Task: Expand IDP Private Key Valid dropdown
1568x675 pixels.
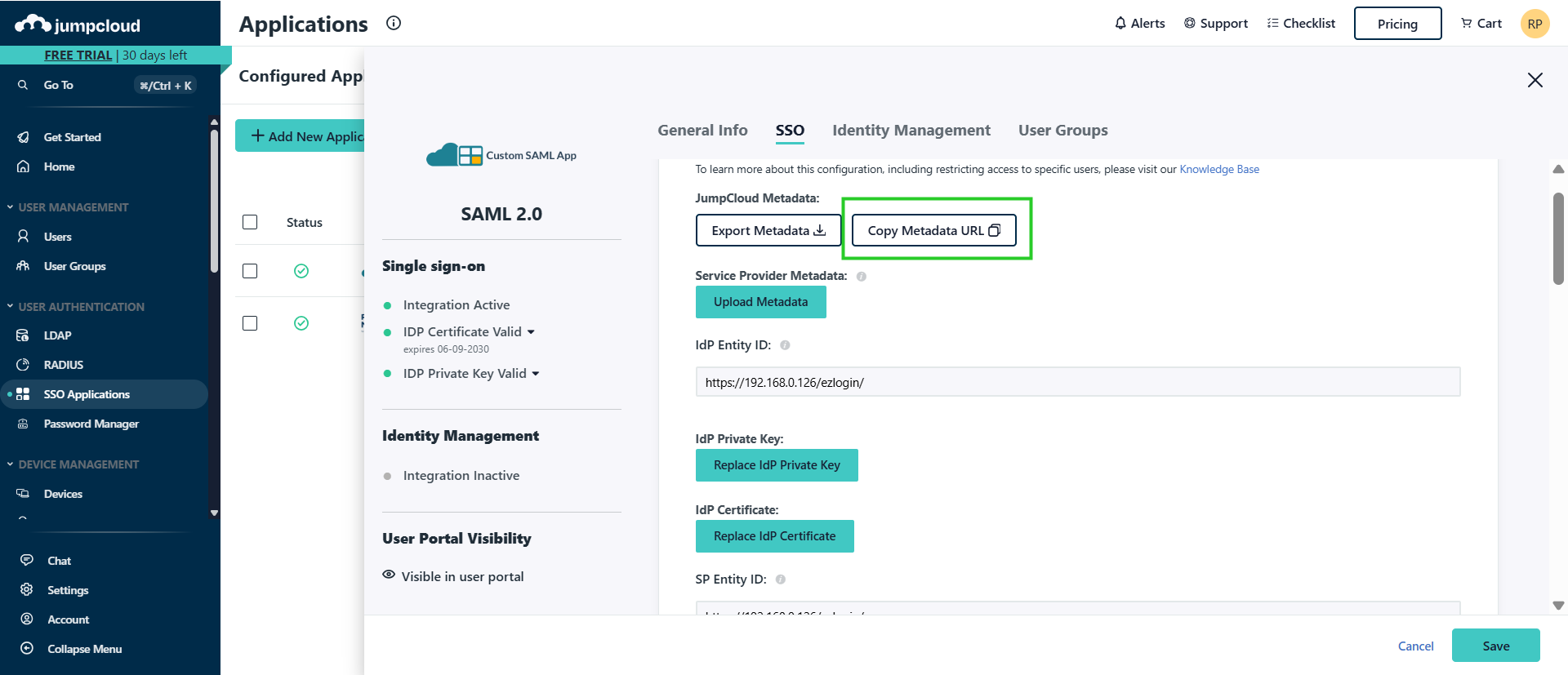Action: click(536, 374)
